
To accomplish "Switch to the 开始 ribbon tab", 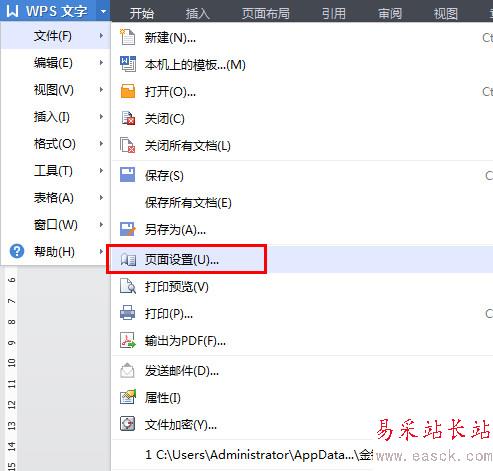I will 142,13.
